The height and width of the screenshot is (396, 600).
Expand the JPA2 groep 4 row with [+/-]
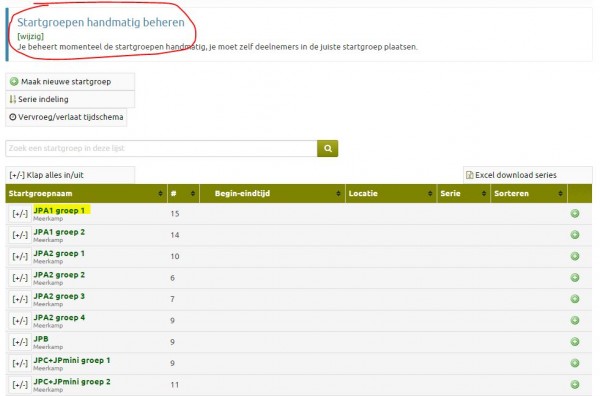pyautogui.click(x=20, y=321)
